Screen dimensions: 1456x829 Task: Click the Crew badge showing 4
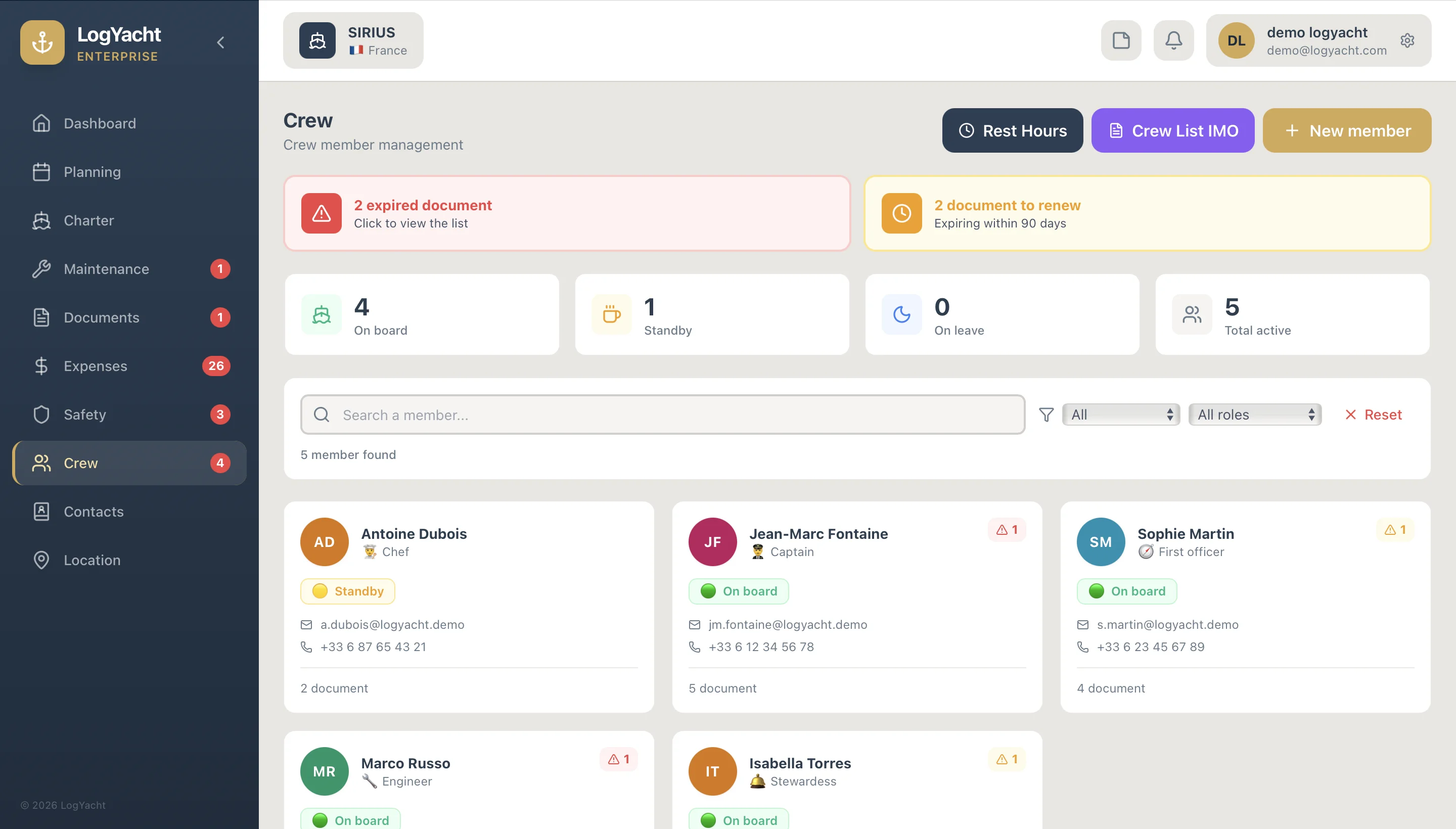pyautogui.click(x=220, y=463)
